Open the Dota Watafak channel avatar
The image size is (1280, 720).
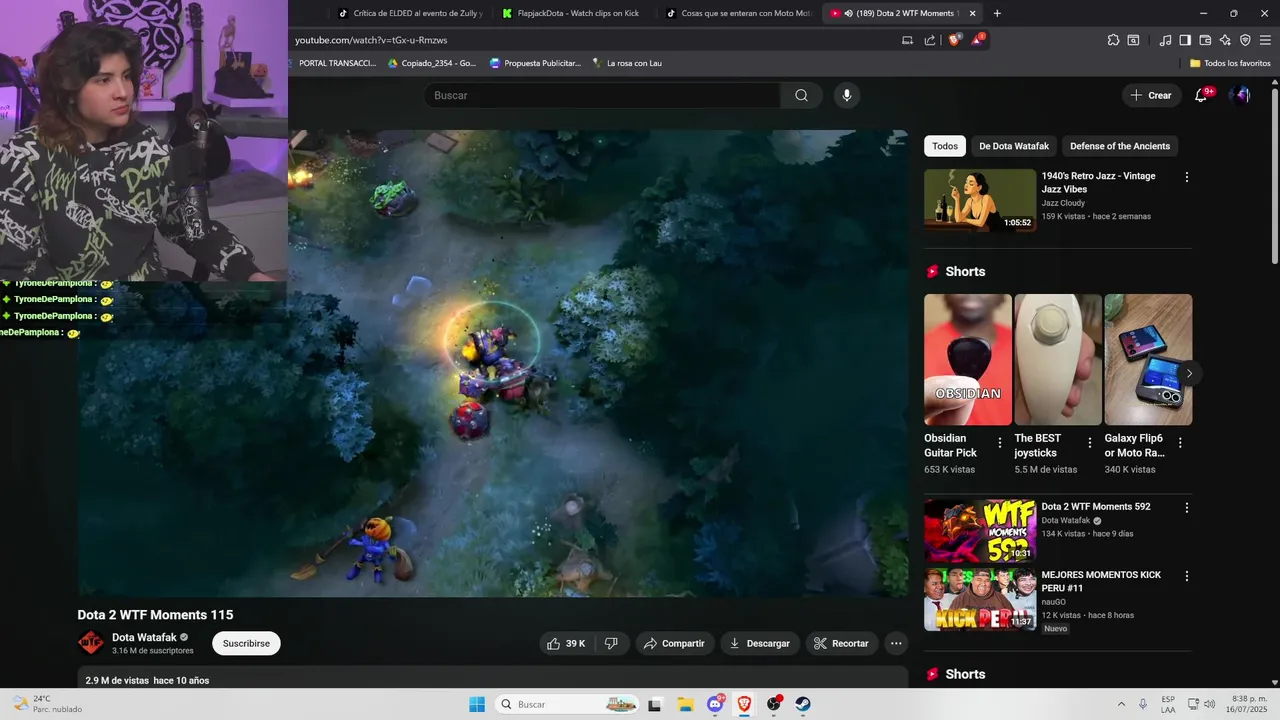point(91,643)
